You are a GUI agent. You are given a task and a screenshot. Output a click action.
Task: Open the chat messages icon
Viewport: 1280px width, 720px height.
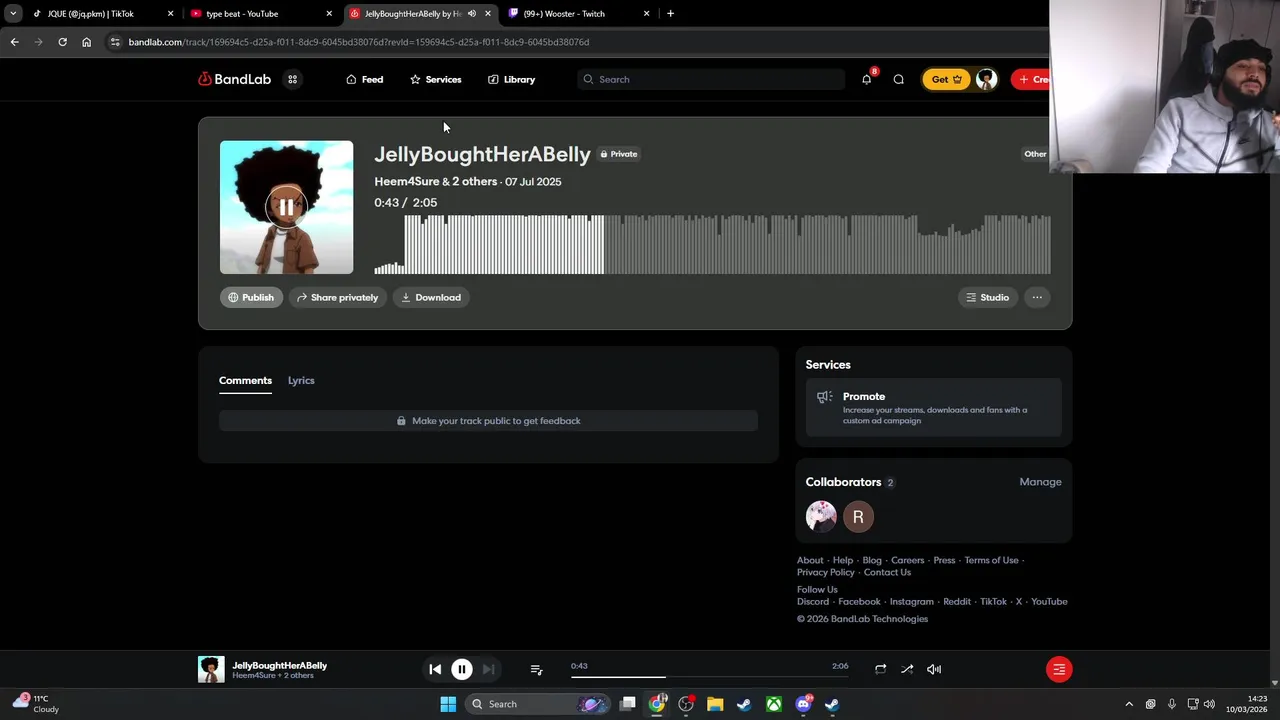pos(898,79)
